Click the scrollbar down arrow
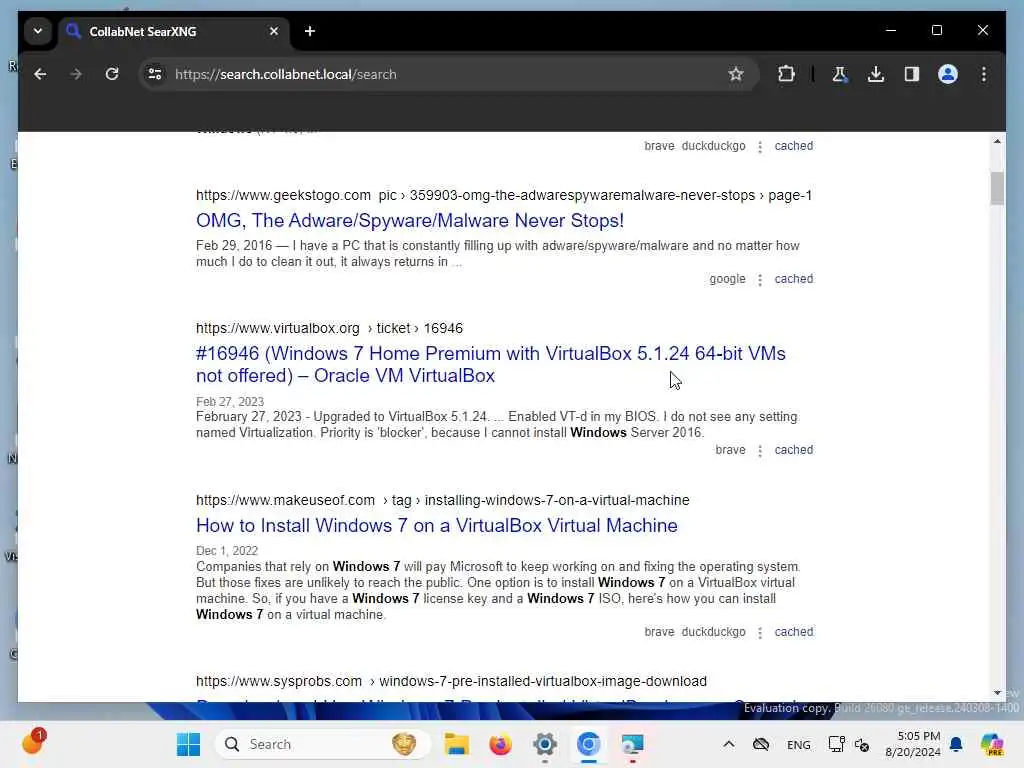This screenshot has width=1024, height=768. click(x=997, y=693)
